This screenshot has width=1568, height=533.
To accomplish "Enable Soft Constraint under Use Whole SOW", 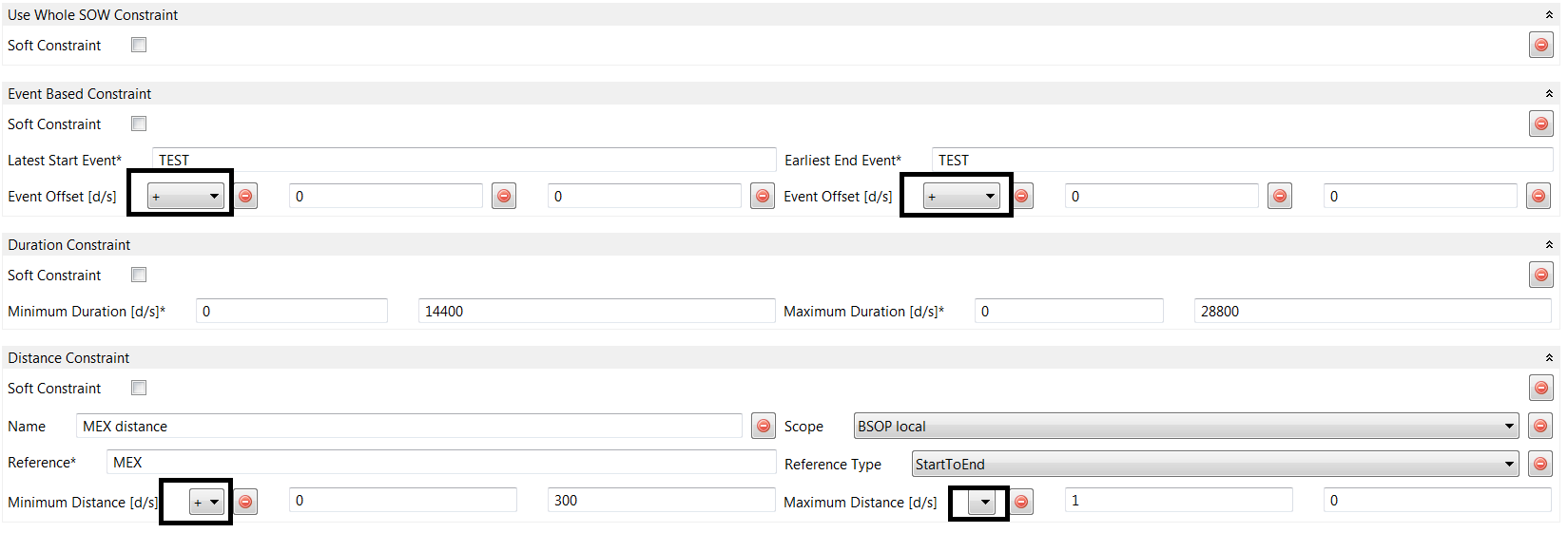I will point(139,45).
